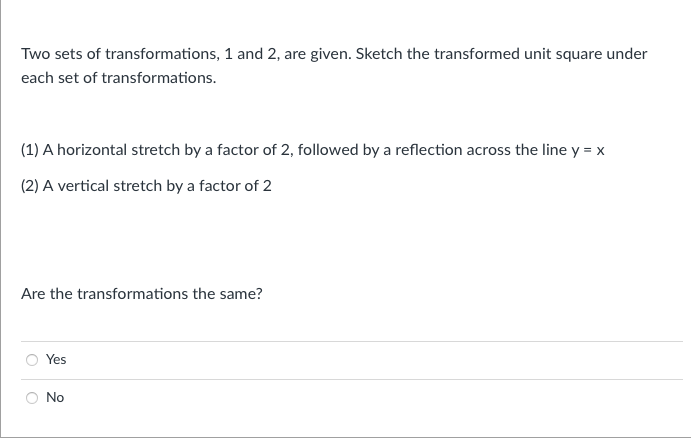Select the Yes radio button
This screenshot has width=691, height=443.
pos(32,360)
